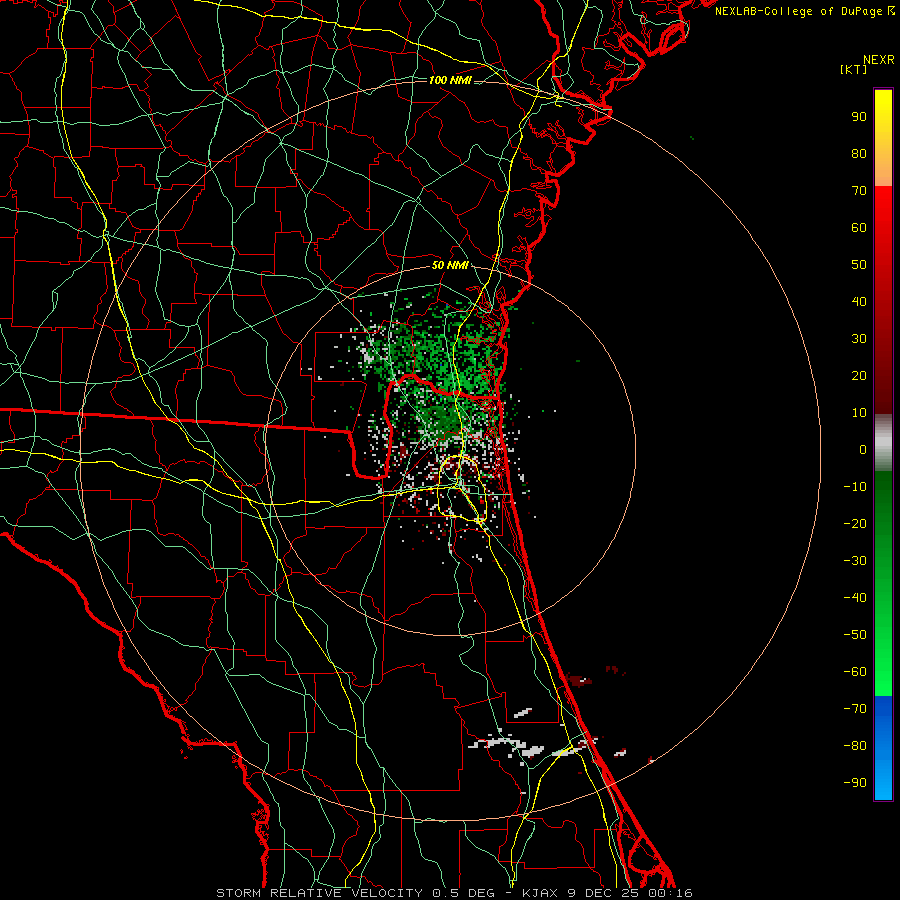
Task: Click the 0 value on velocity scale
Action: pos(863,450)
